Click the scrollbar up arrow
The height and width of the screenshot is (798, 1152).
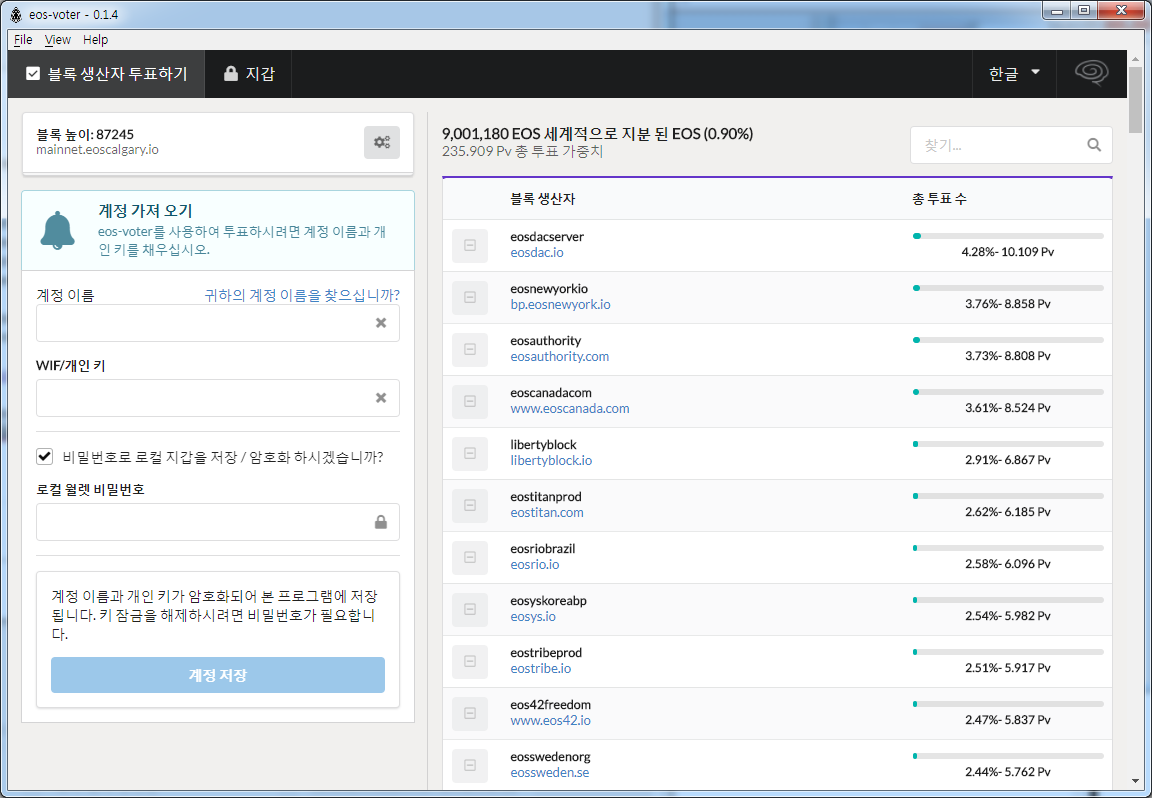tap(1136, 58)
